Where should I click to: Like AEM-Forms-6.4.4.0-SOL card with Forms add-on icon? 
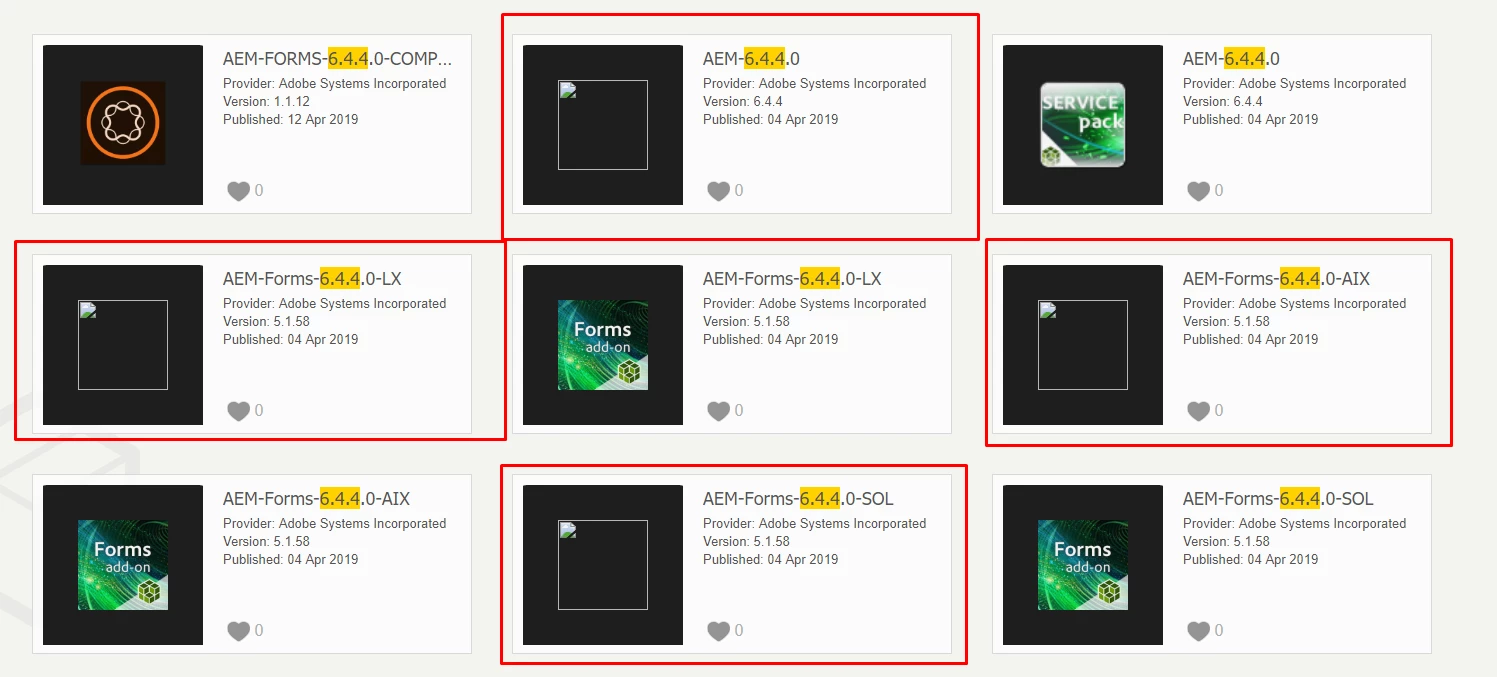(1198, 631)
